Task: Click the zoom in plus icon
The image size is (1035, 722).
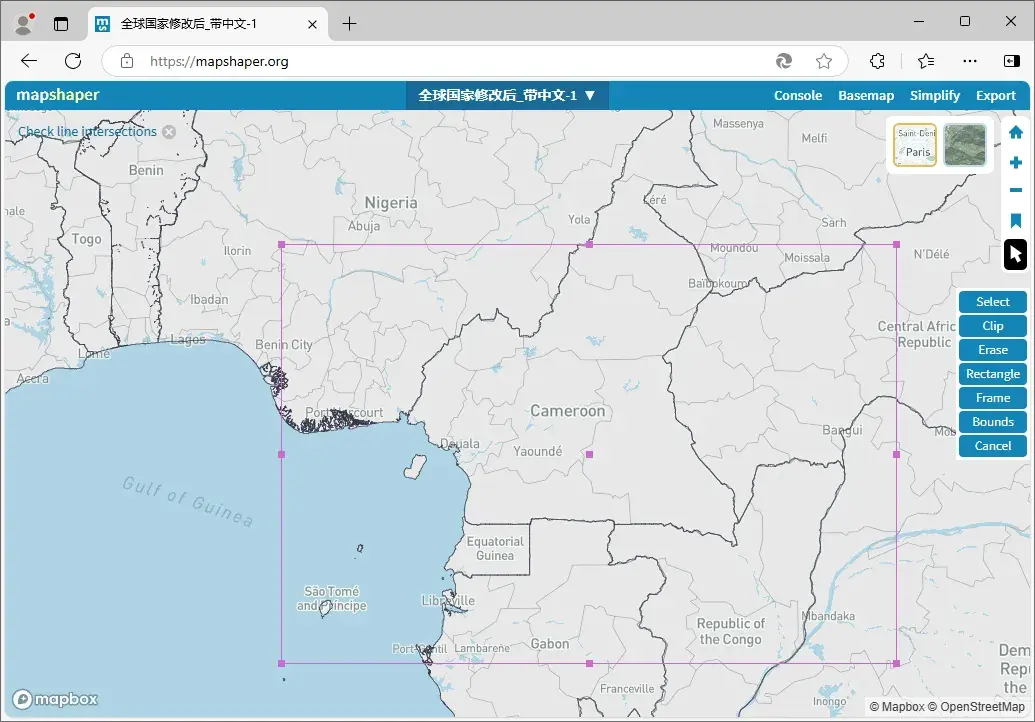Action: coord(1015,161)
